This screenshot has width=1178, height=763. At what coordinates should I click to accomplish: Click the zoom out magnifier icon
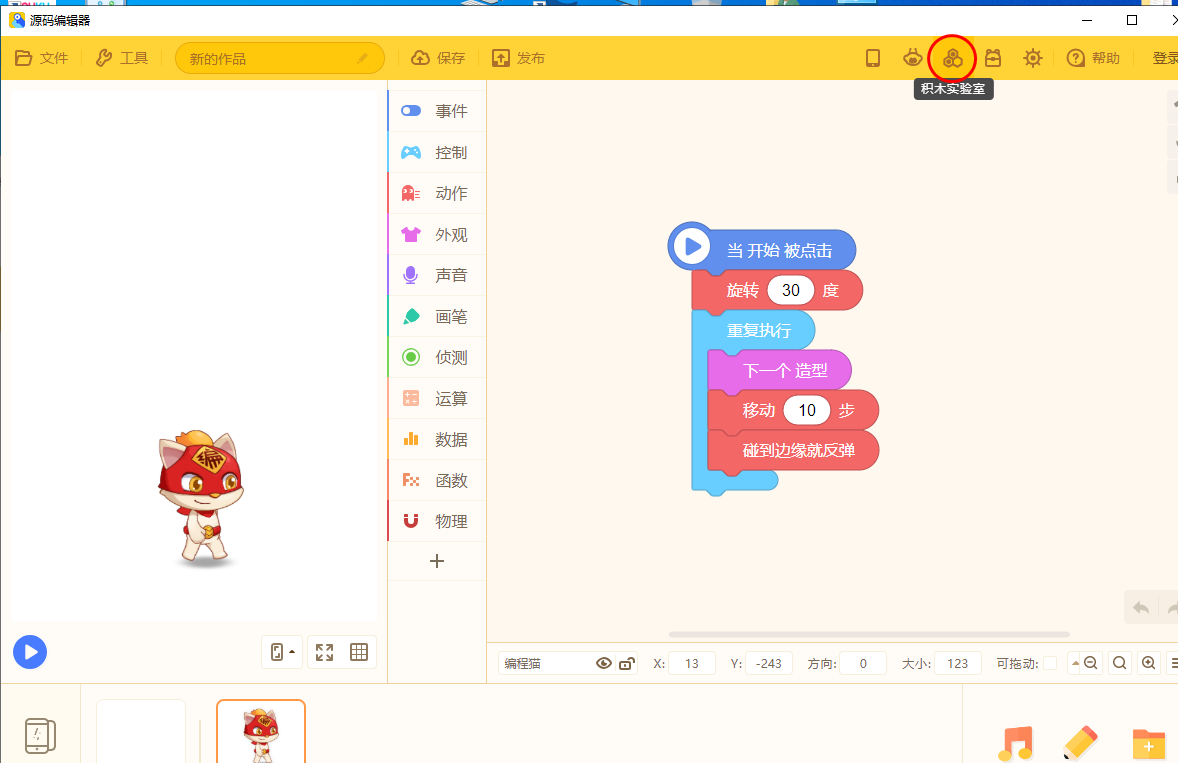point(1091,663)
